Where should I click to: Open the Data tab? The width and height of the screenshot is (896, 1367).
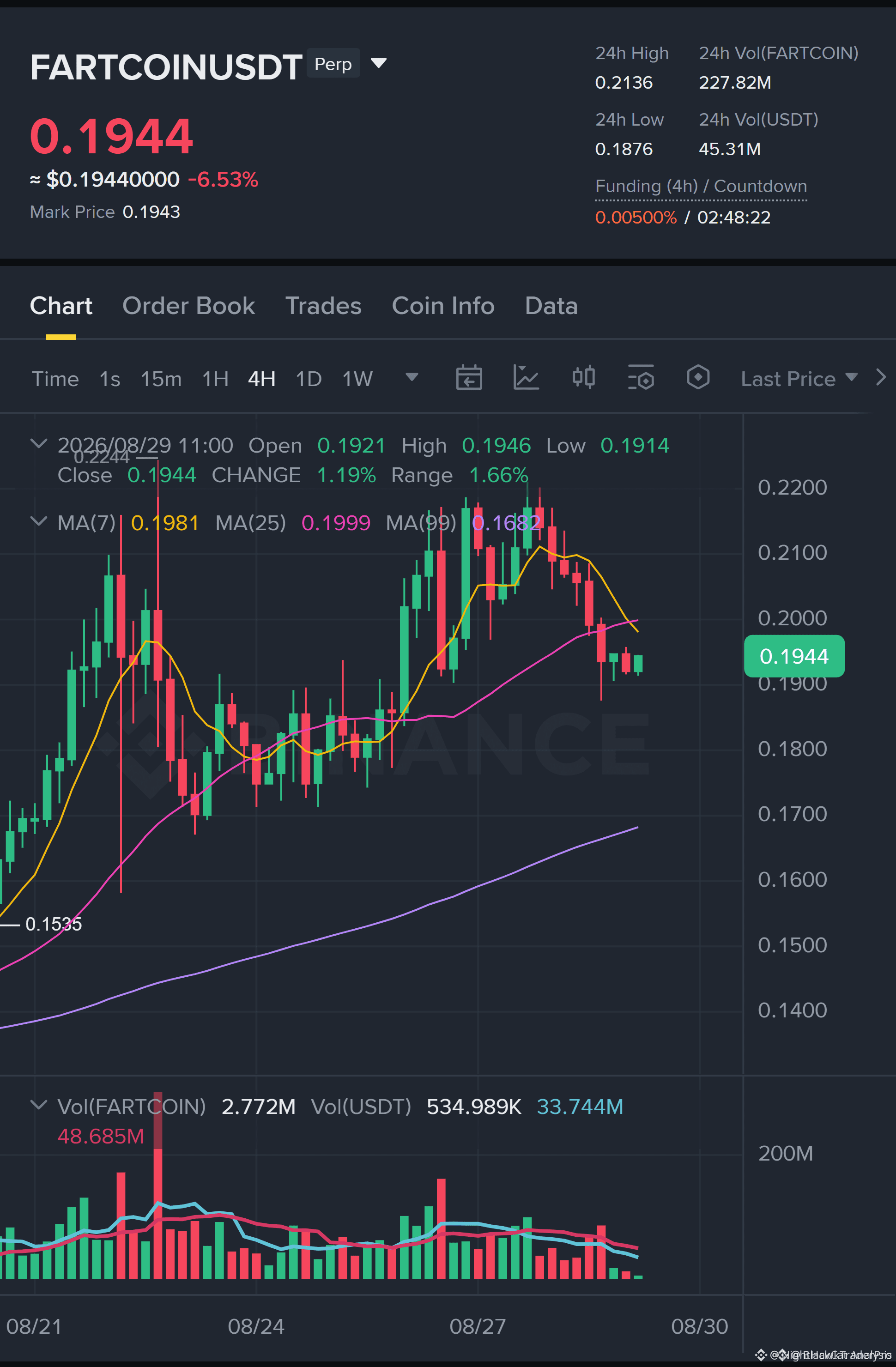551,306
